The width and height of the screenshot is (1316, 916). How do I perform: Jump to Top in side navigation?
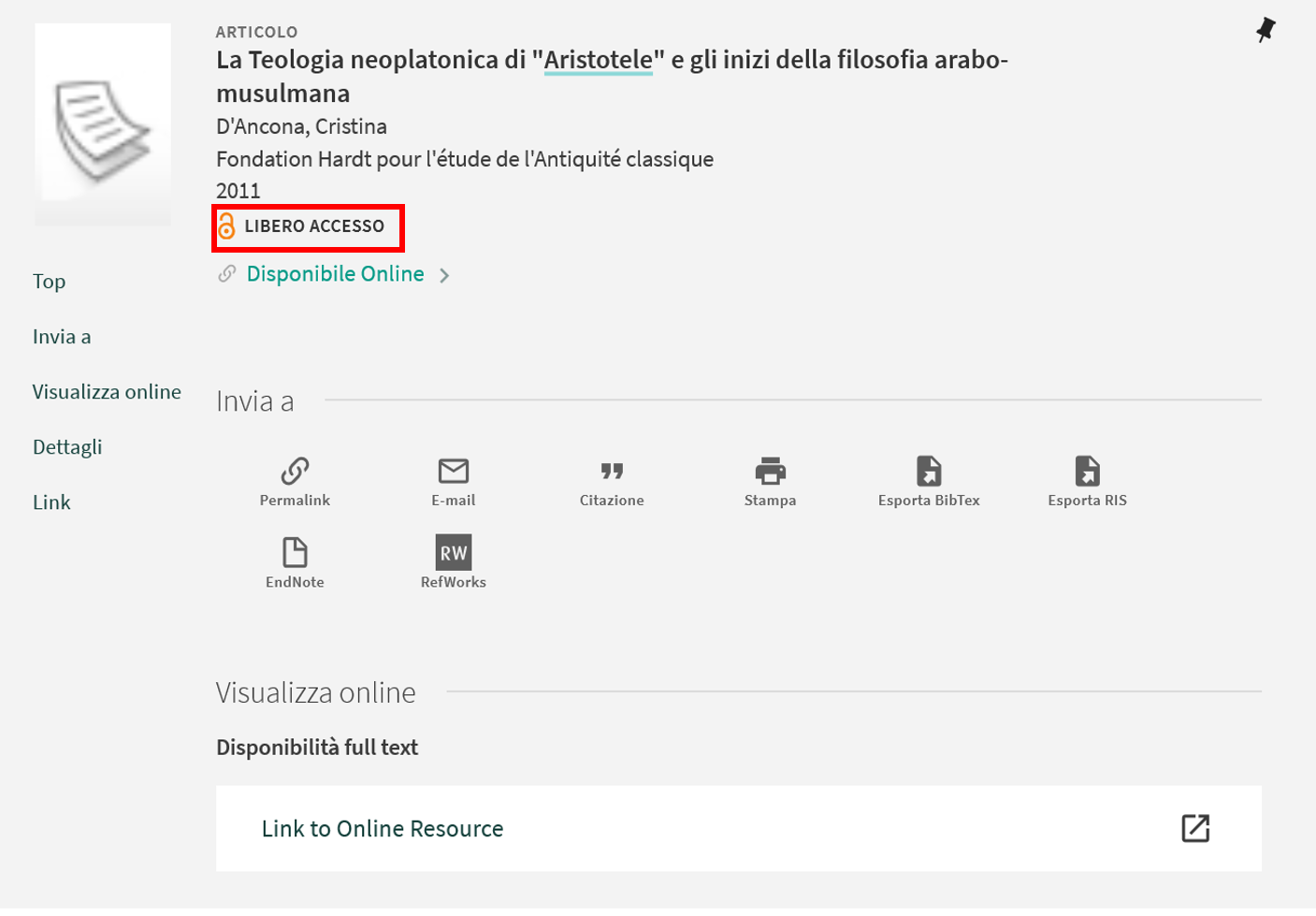point(50,282)
